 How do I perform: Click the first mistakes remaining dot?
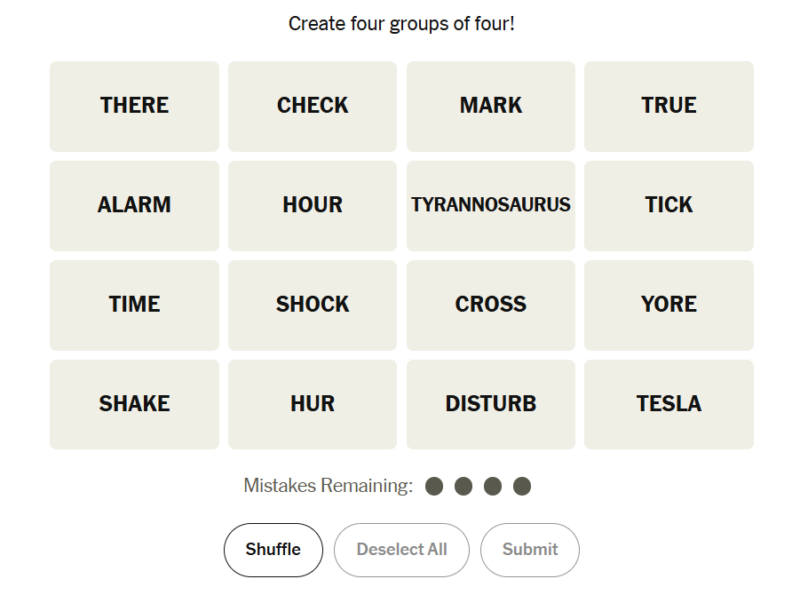point(434,487)
